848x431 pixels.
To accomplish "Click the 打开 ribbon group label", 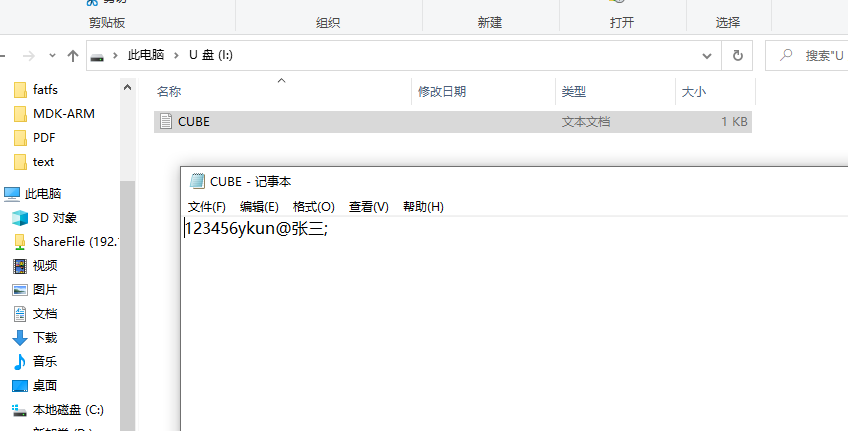I will [622, 23].
